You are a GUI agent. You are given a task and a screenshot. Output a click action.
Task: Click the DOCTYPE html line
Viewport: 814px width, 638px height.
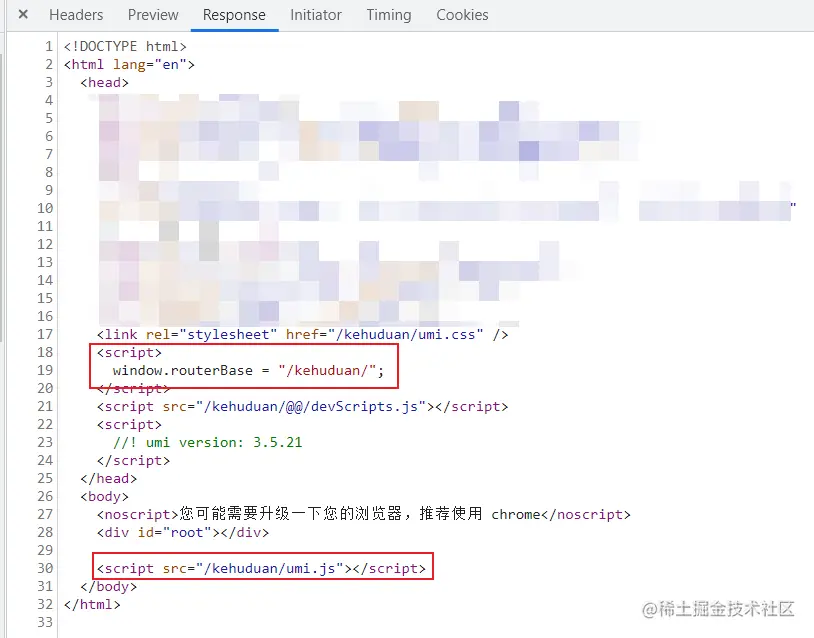click(x=125, y=47)
